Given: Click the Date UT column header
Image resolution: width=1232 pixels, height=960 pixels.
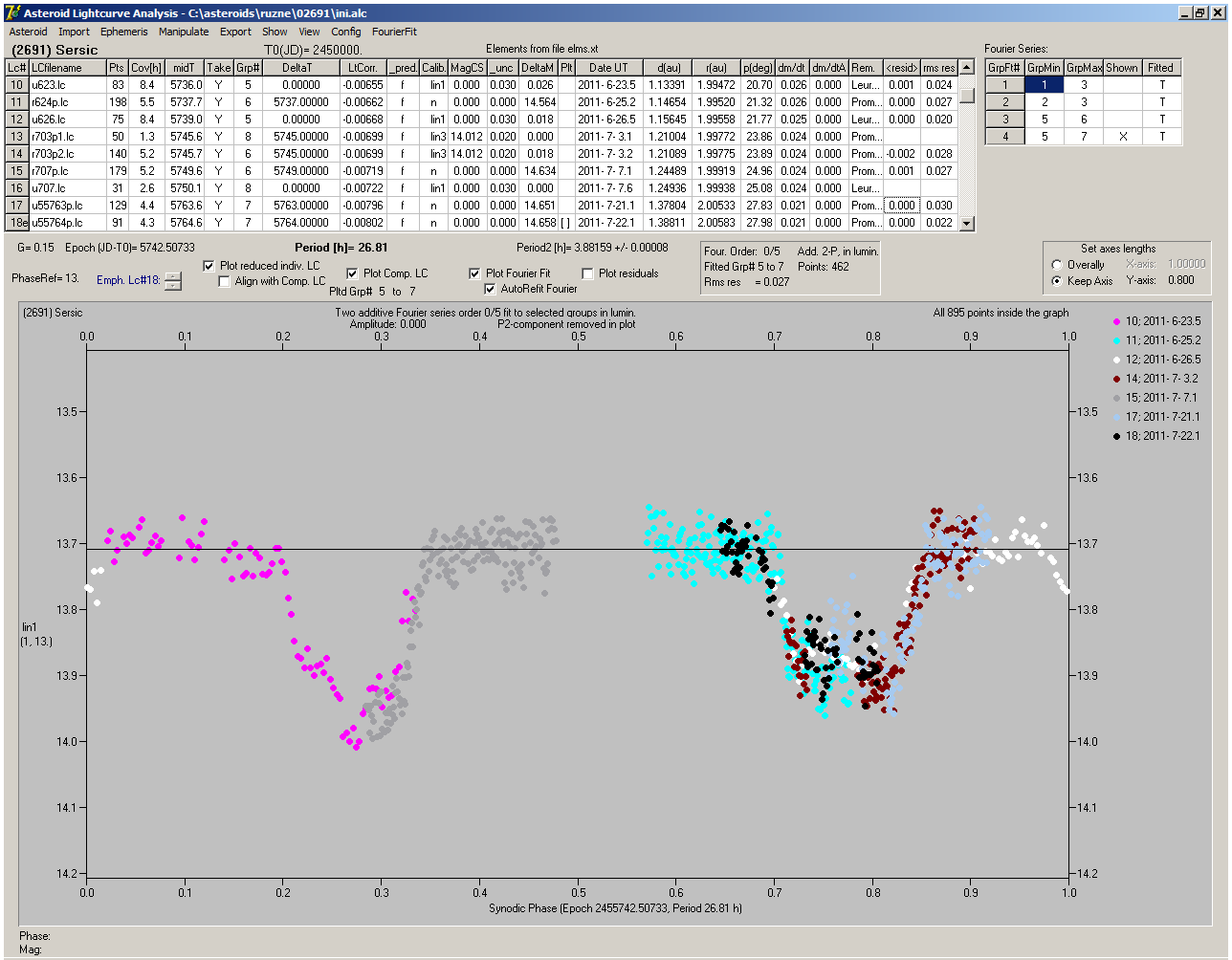Looking at the screenshot, I should pos(608,68).
